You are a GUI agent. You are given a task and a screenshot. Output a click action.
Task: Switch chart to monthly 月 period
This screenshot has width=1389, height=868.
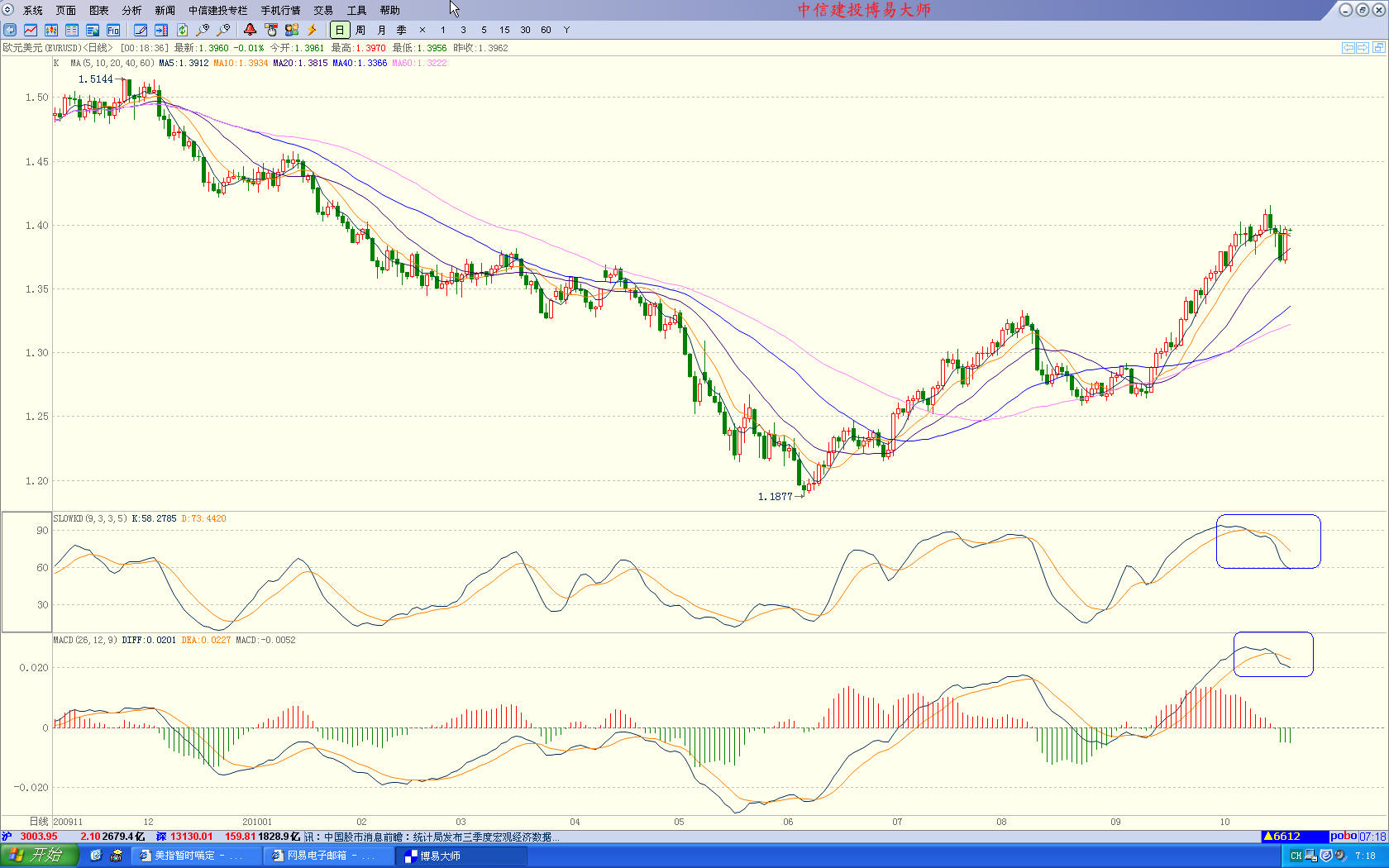pyautogui.click(x=381, y=30)
